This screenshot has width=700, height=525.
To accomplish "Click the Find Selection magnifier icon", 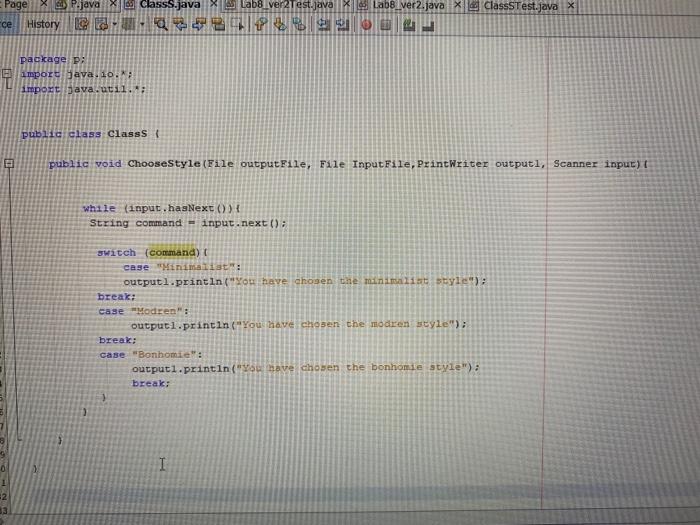I will tap(161, 24).
